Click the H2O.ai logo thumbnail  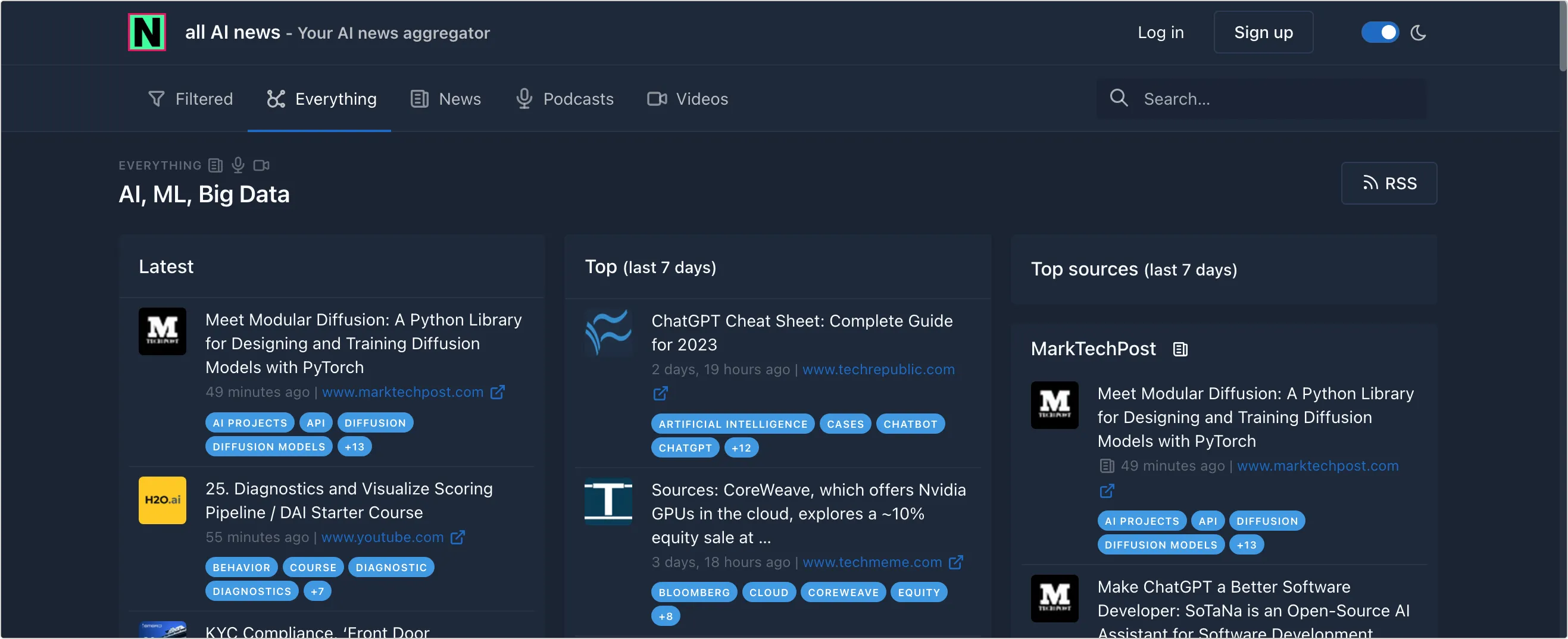tap(163, 500)
